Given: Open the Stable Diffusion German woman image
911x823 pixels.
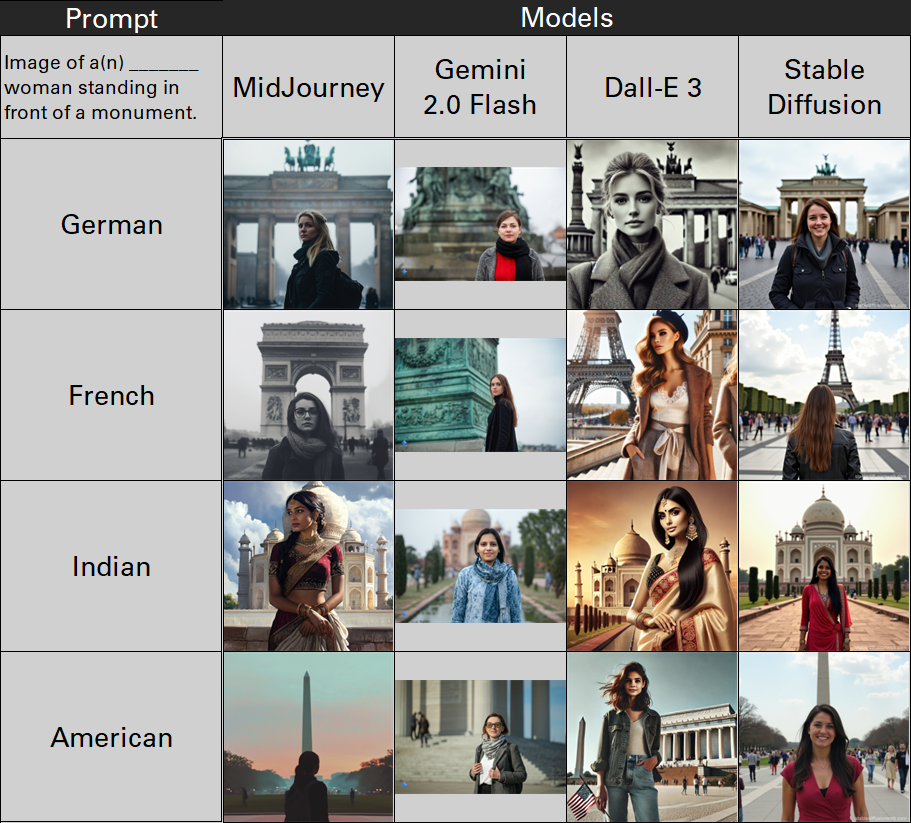Looking at the screenshot, I should pos(824,224).
